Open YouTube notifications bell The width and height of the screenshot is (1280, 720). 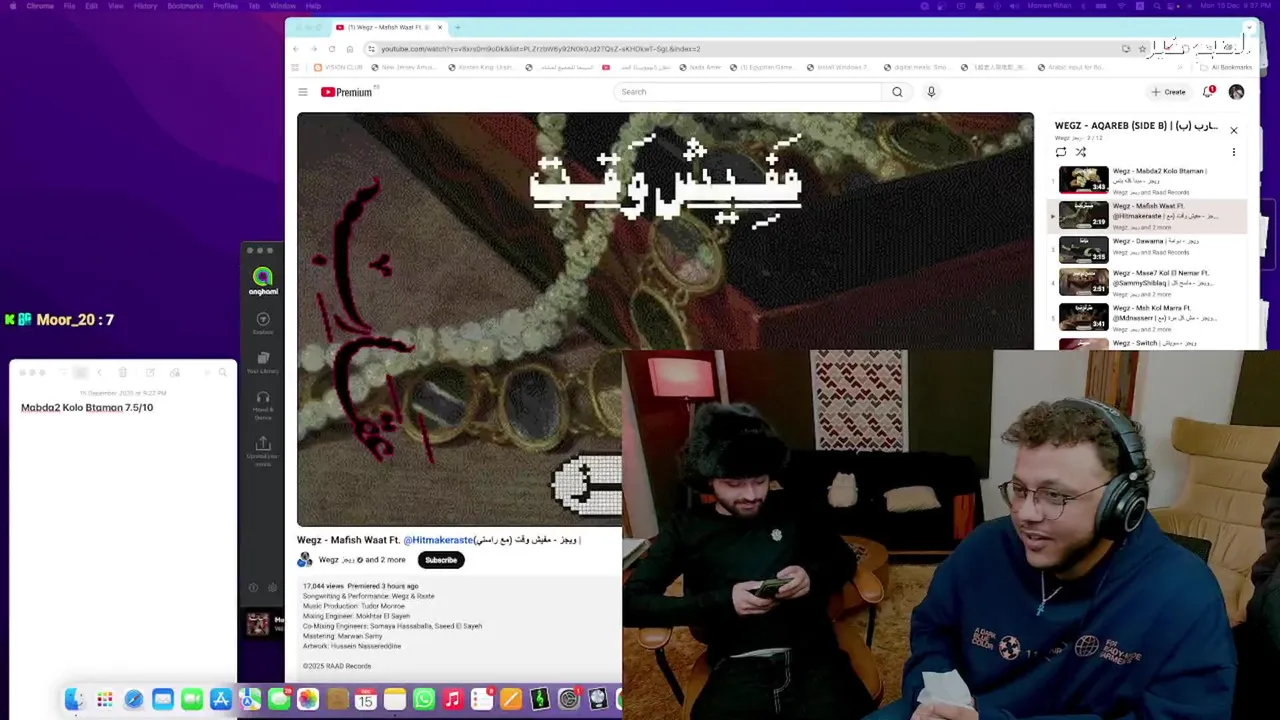coord(1209,92)
